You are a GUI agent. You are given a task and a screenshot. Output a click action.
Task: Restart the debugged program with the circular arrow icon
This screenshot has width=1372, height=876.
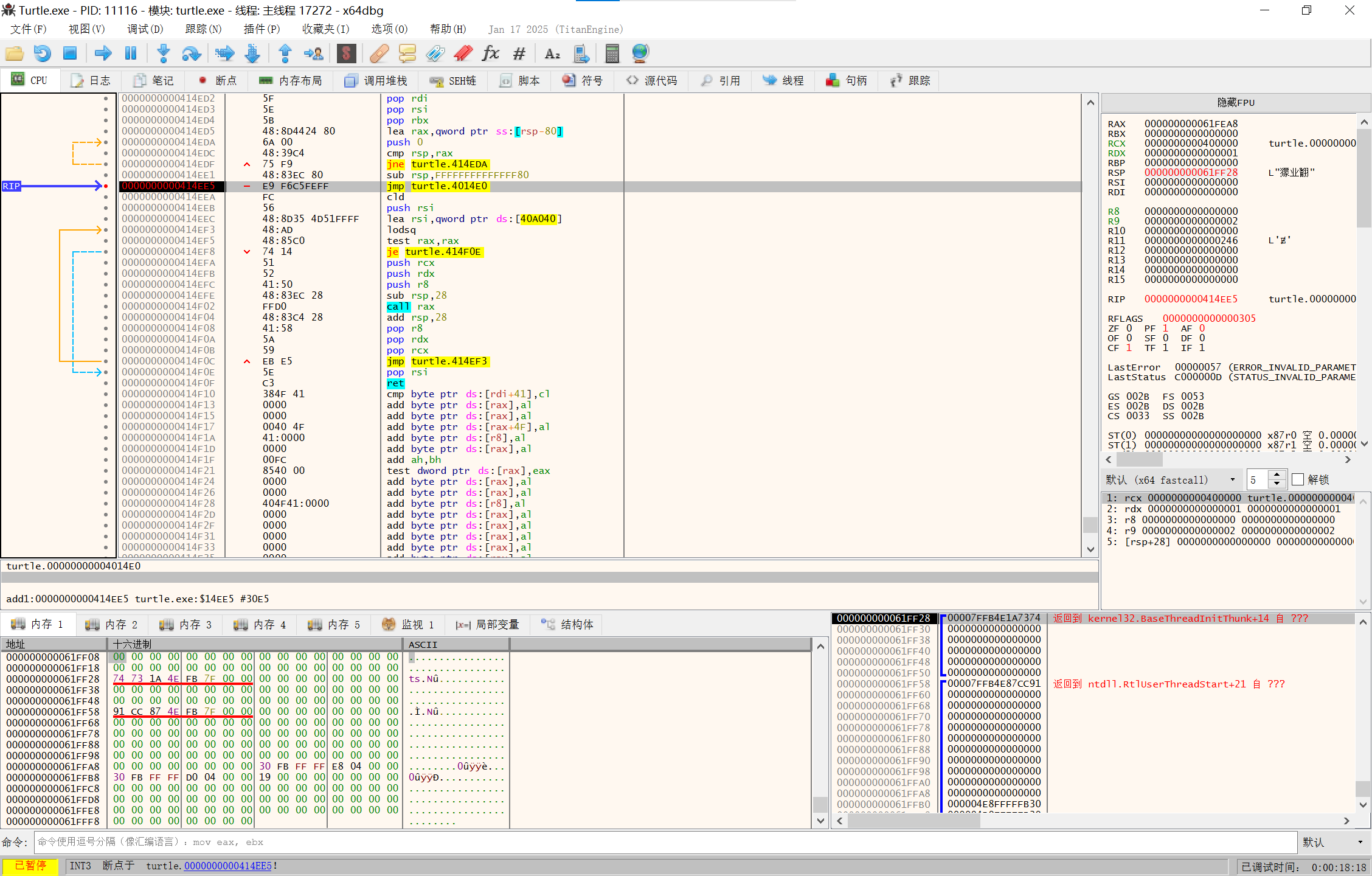[42, 54]
